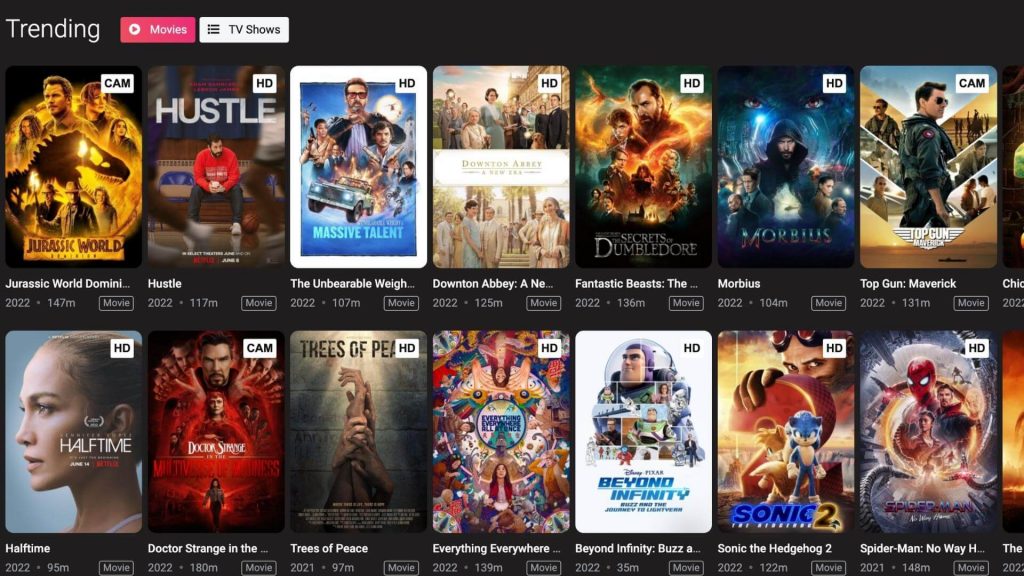Click the 'Hustle' title link
This screenshot has width=1024, height=576.
coord(165,283)
